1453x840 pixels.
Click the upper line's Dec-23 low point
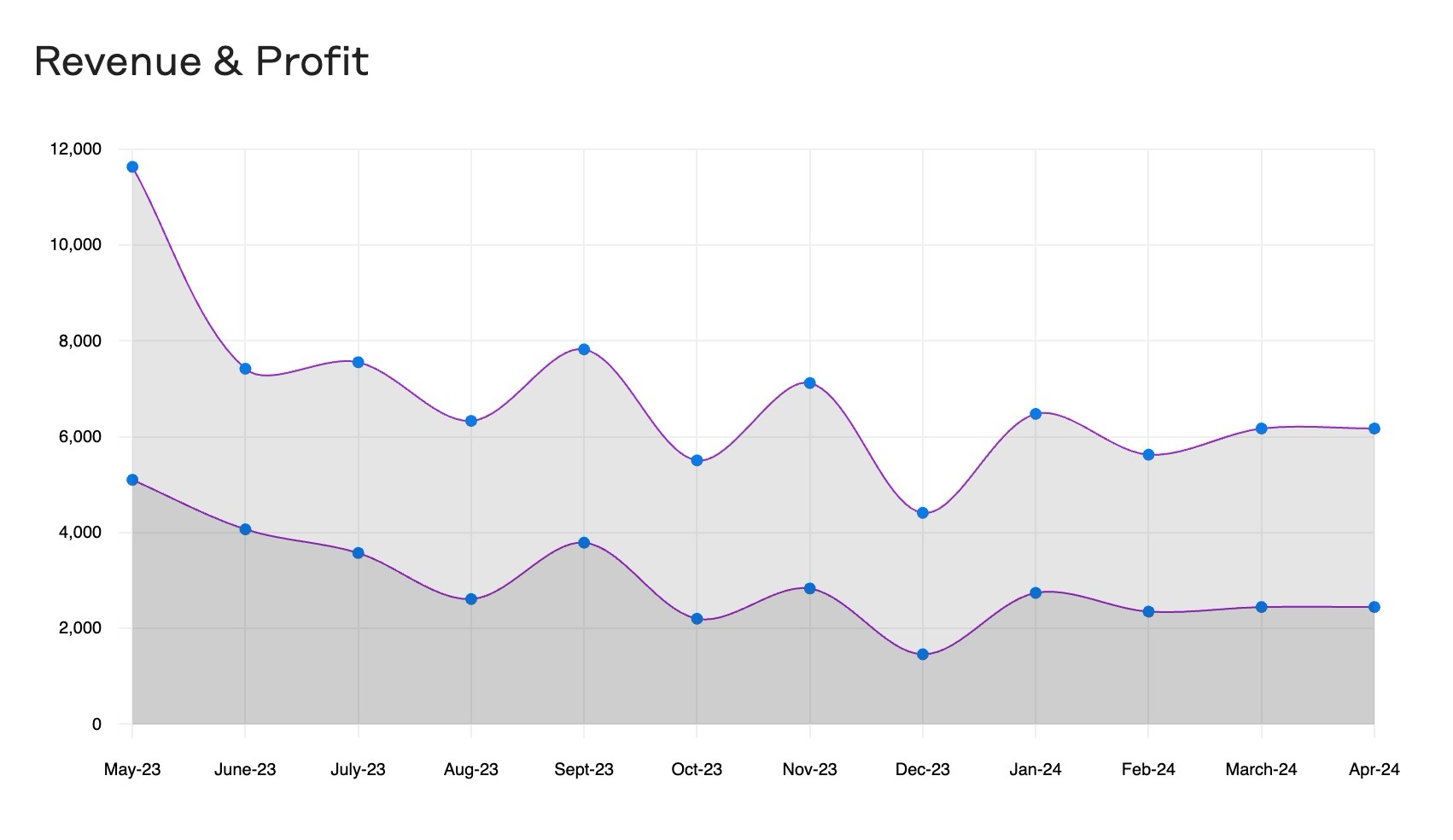[923, 513]
